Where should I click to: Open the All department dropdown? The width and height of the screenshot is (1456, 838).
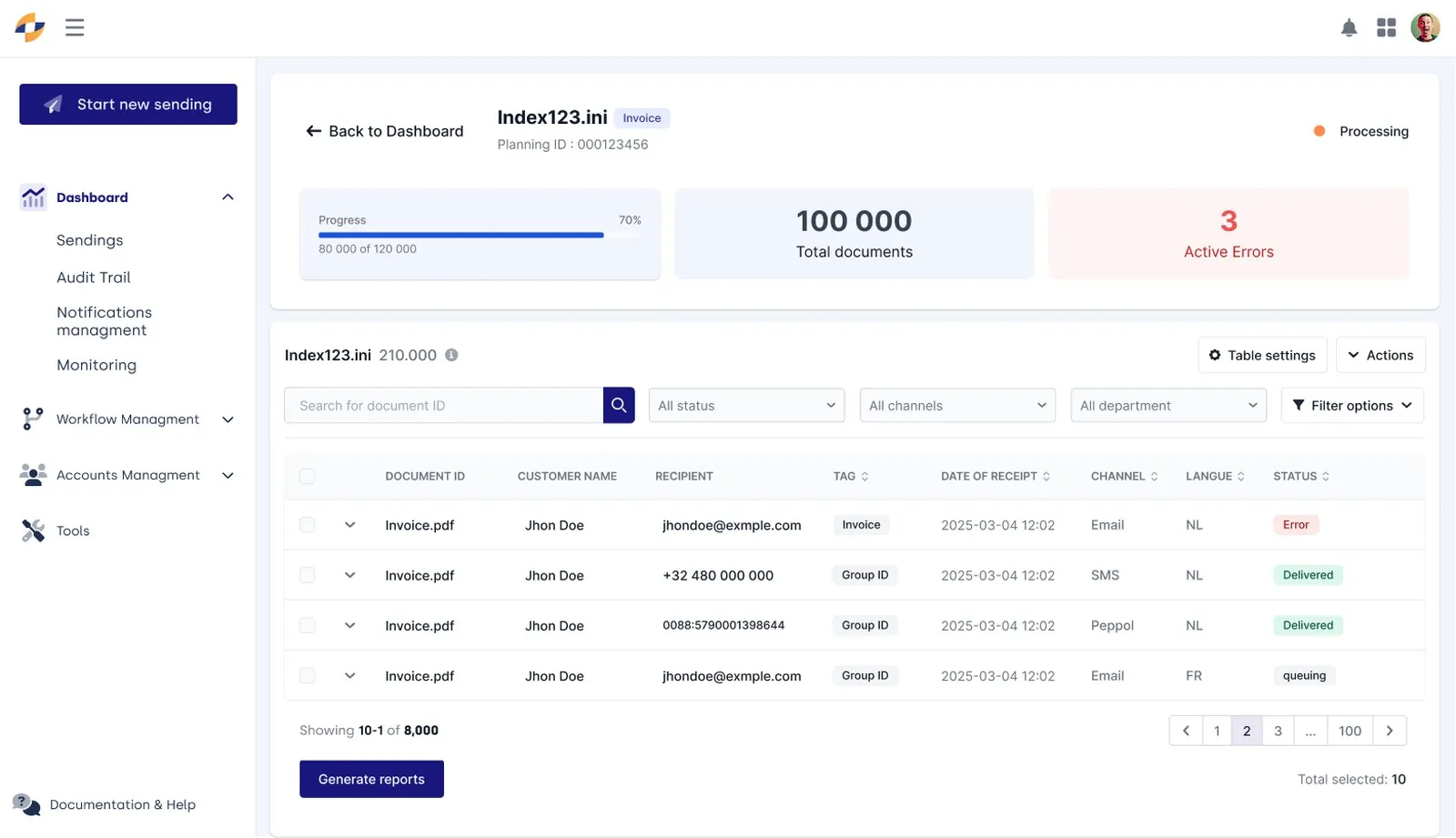tap(1168, 405)
